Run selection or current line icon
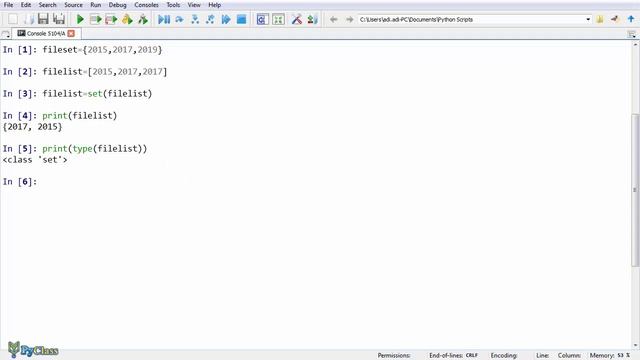The height and width of the screenshot is (360, 640). click(127, 19)
